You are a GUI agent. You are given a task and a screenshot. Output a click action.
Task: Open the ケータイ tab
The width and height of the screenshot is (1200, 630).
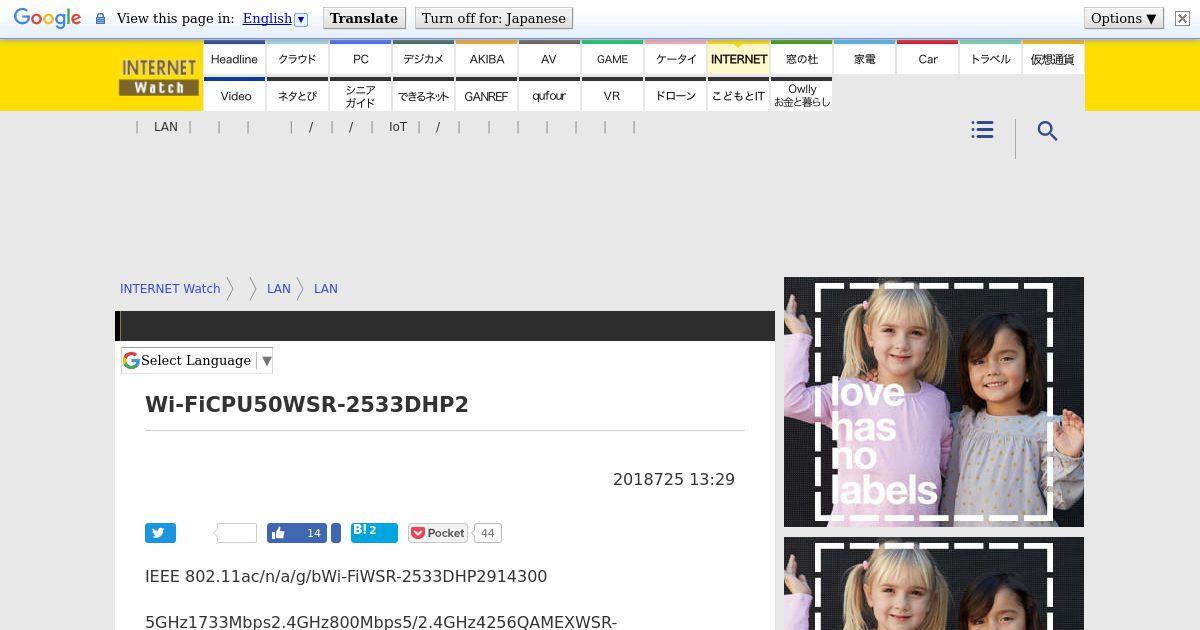[675, 58]
